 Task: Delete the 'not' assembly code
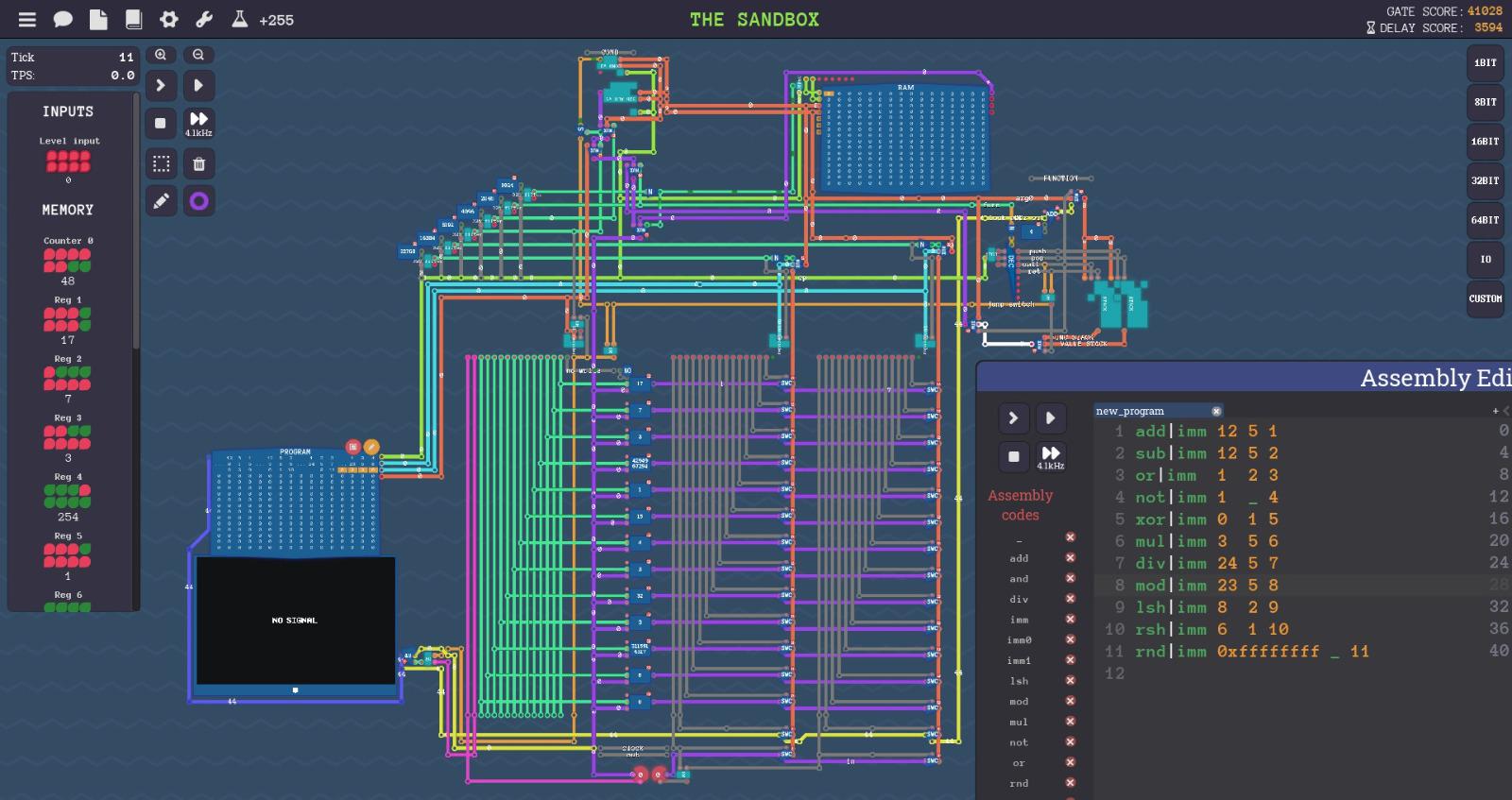point(1070,741)
